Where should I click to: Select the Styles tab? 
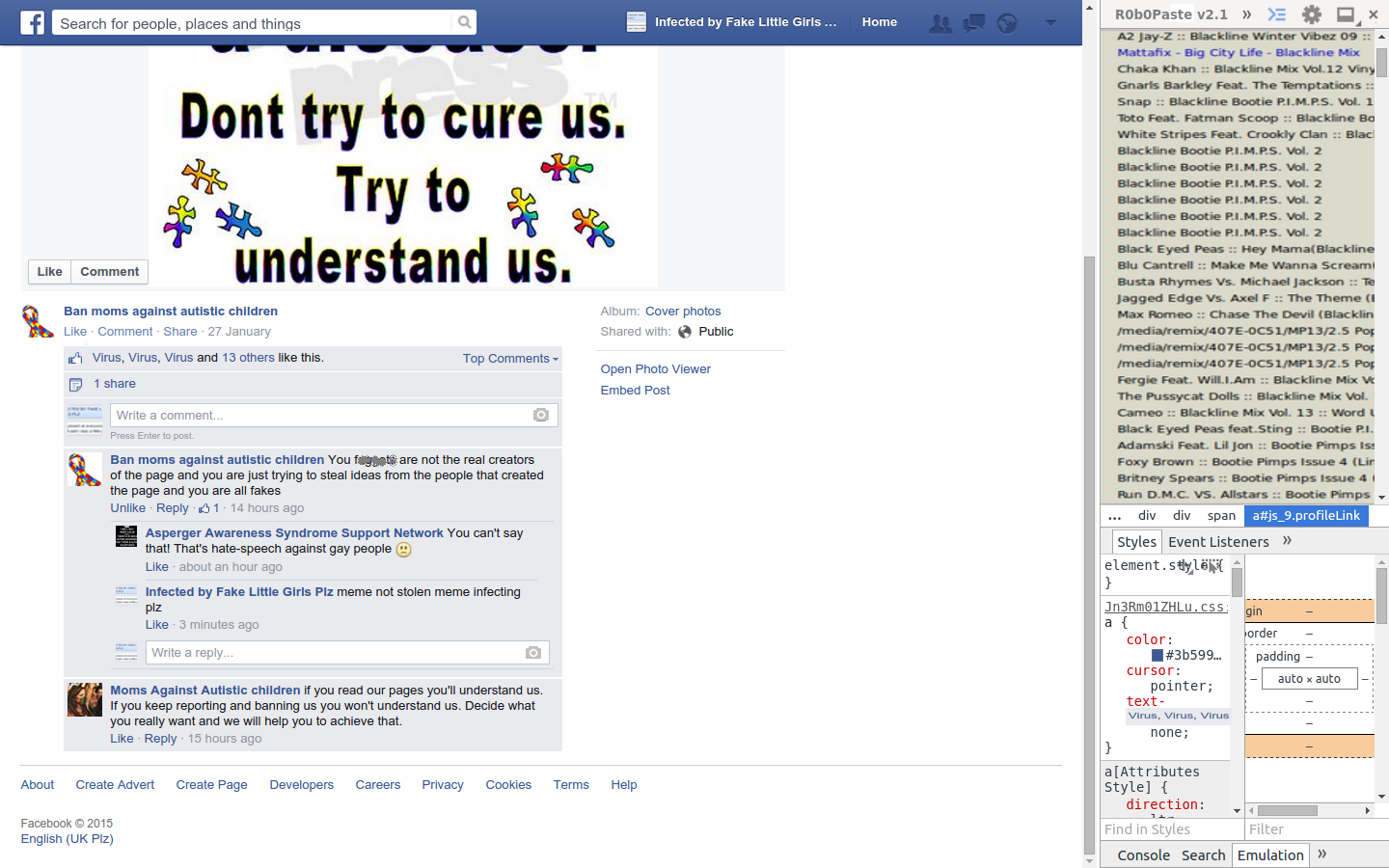pyautogui.click(x=1136, y=542)
